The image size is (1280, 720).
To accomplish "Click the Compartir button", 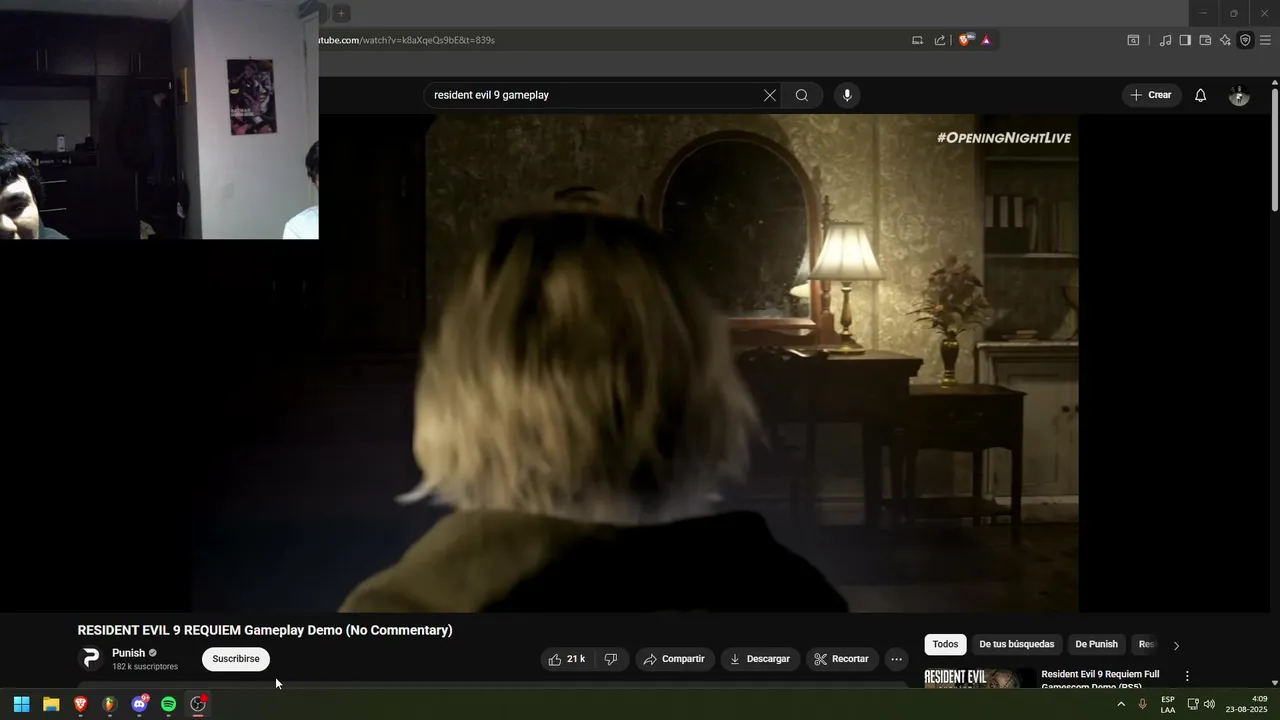I will point(675,659).
